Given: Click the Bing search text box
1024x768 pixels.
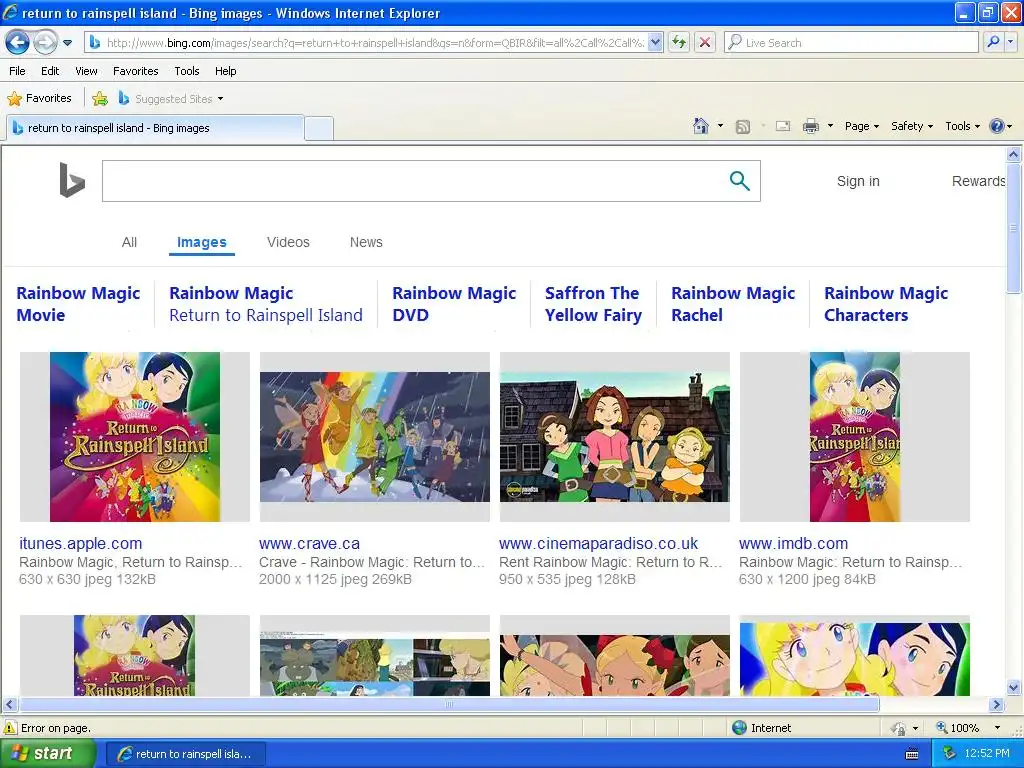Looking at the screenshot, I should 415,181.
